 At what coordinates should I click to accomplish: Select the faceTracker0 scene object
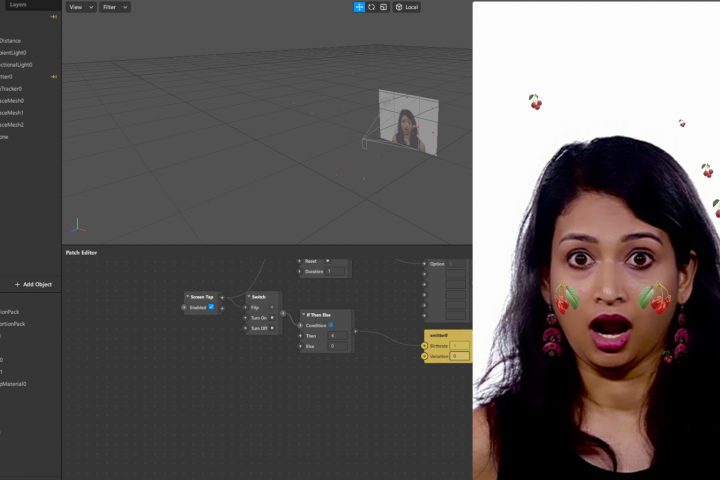click(x=11, y=89)
